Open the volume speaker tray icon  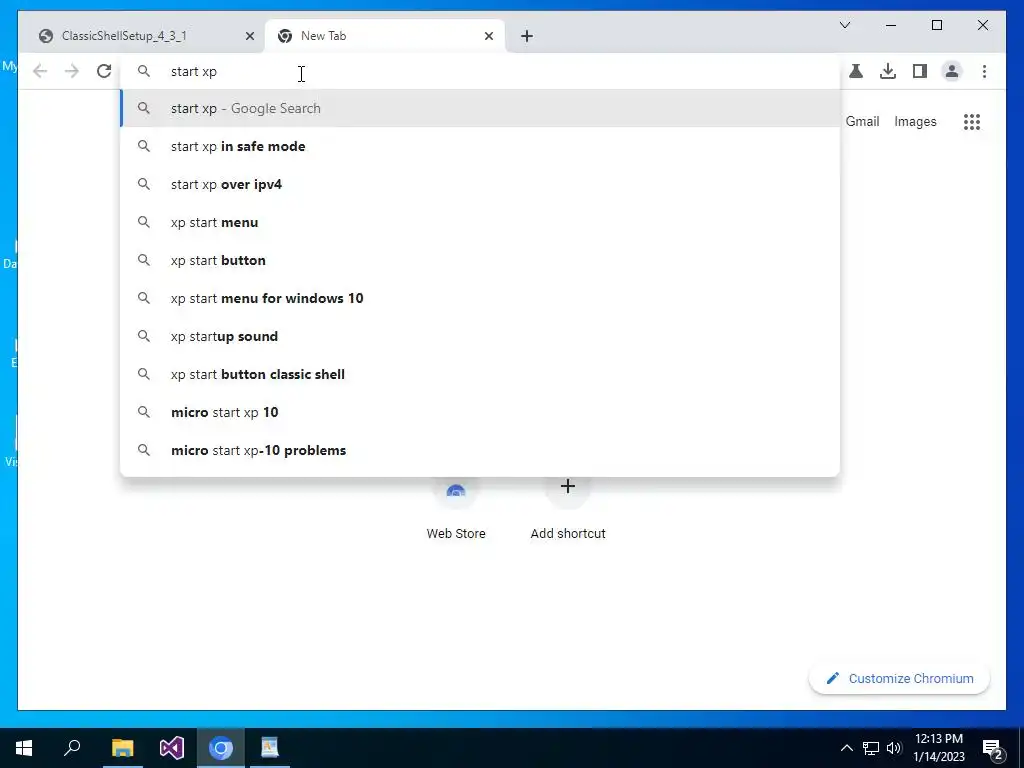pyautogui.click(x=894, y=748)
